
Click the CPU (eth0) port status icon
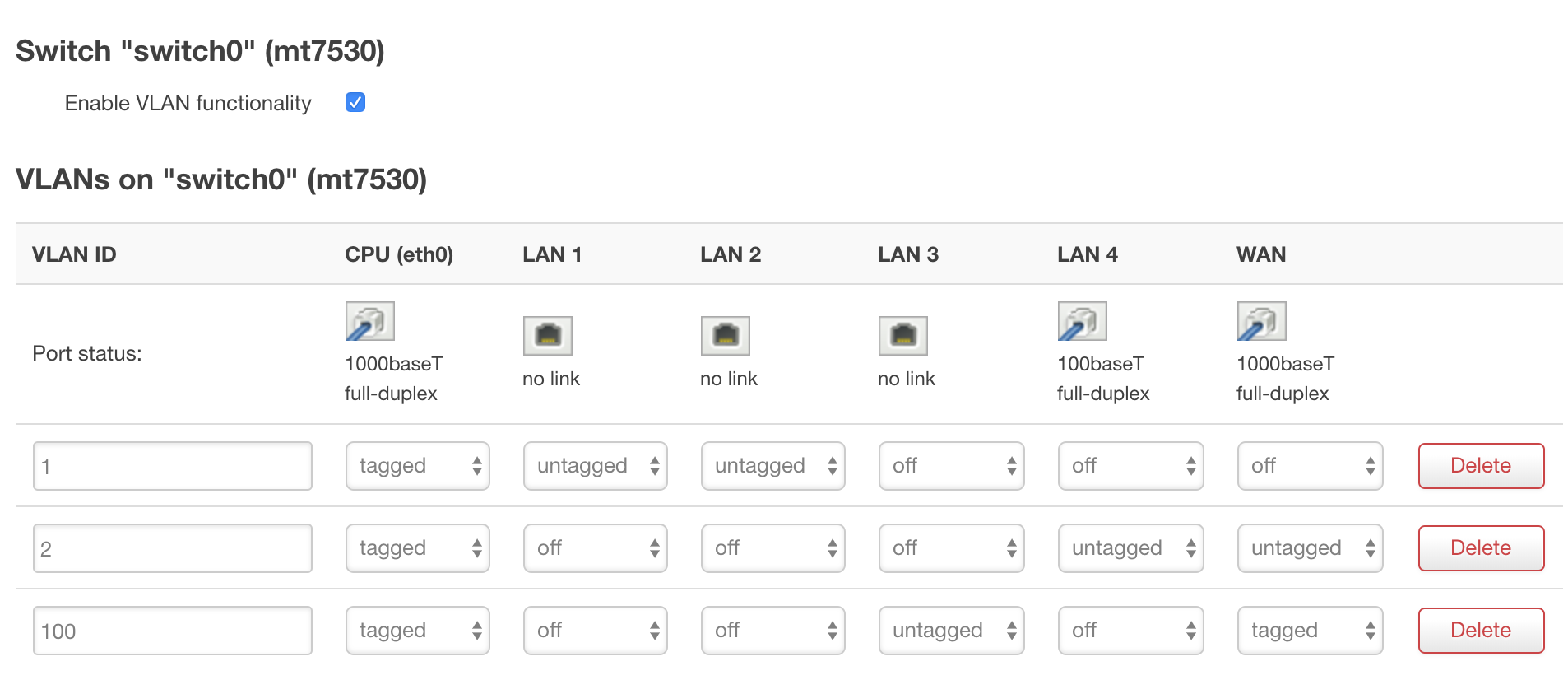click(x=369, y=321)
